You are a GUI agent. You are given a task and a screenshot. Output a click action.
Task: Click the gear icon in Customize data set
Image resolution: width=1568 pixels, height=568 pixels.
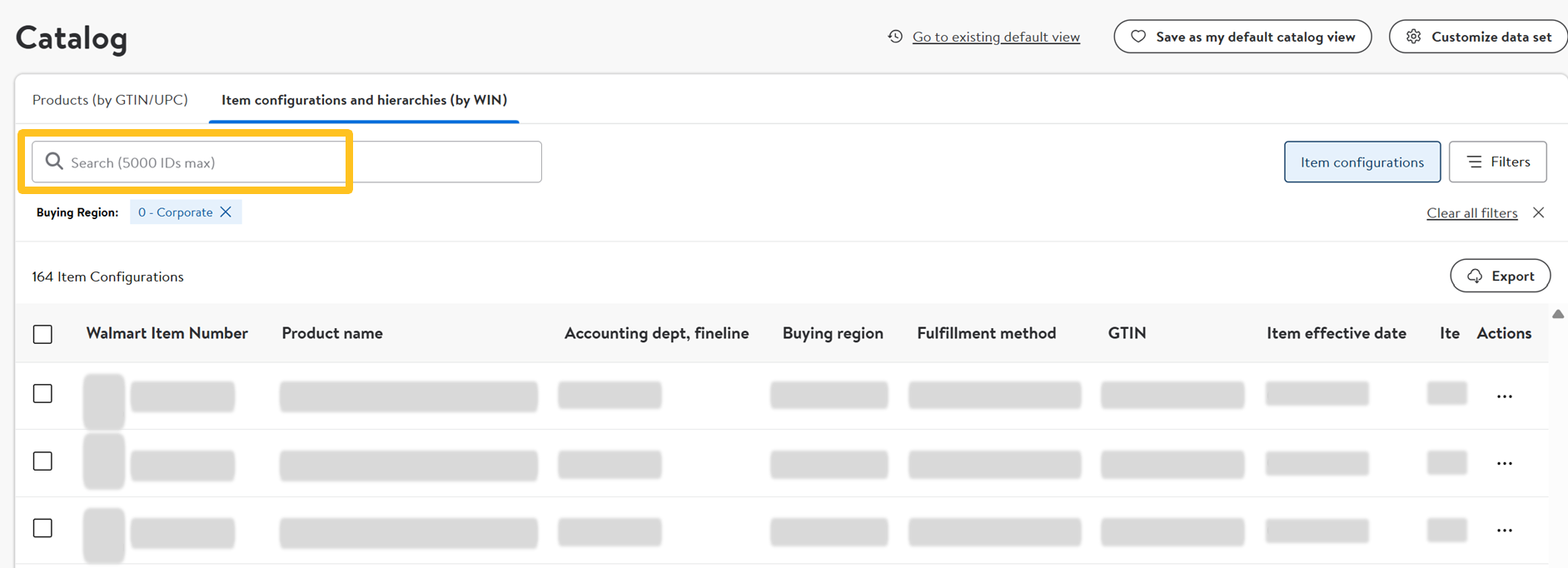1413,37
